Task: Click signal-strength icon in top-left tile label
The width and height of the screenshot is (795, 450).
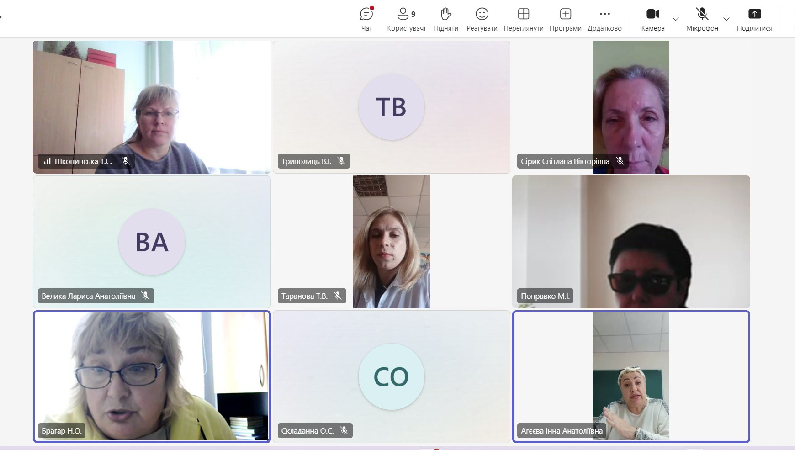Action: pyautogui.click(x=47, y=161)
